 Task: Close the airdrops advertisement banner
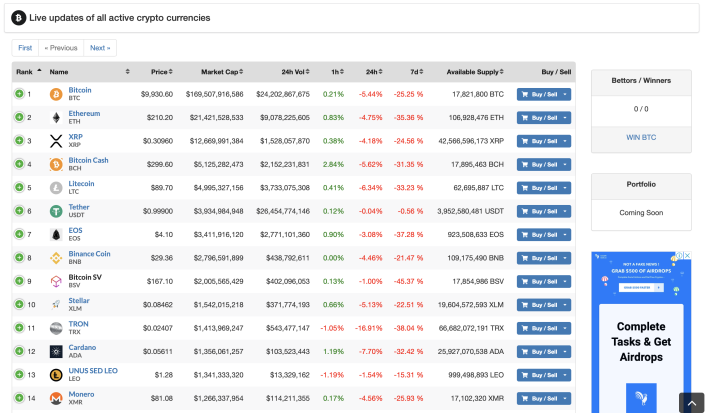687,255
